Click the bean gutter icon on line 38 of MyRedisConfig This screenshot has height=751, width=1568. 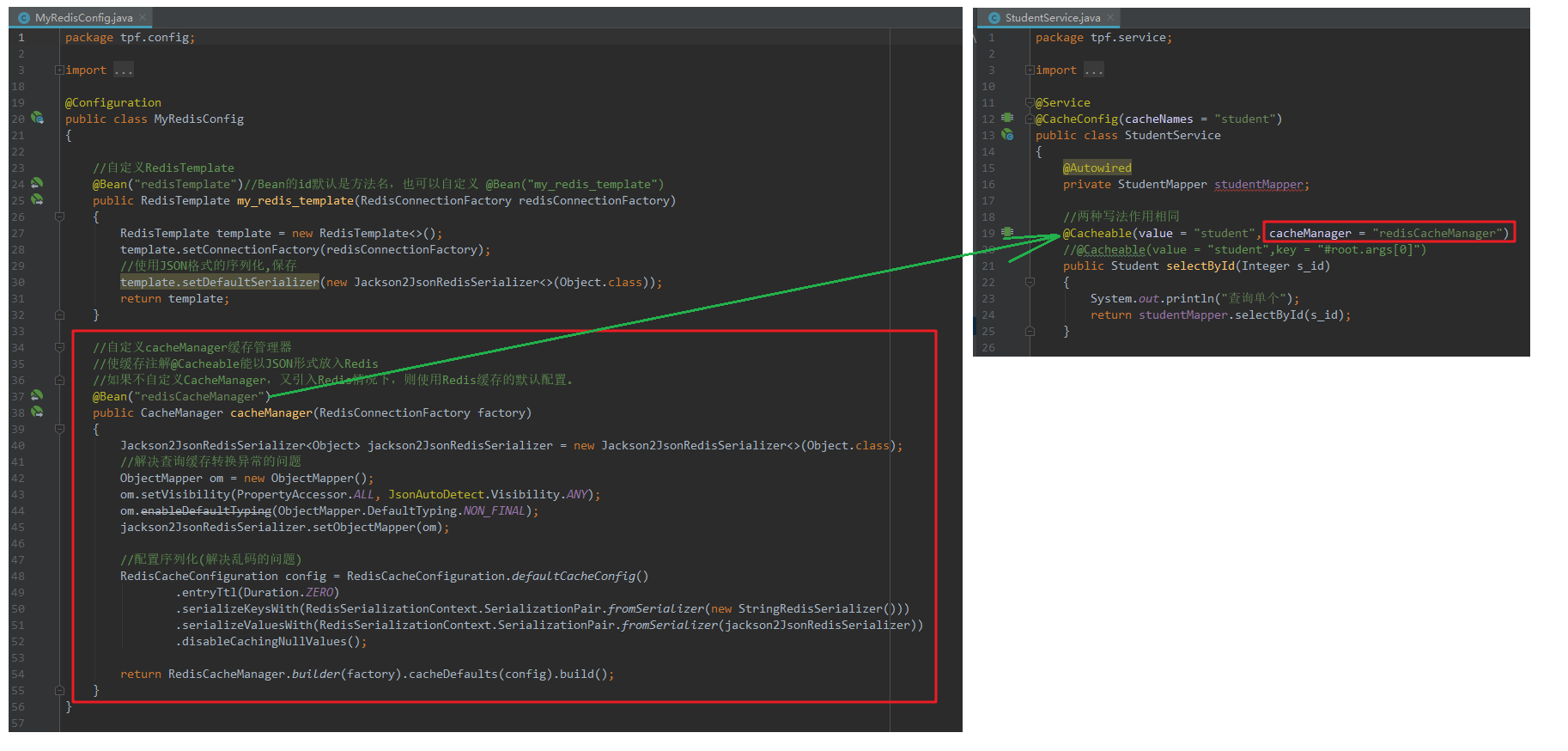coord(37,412)
